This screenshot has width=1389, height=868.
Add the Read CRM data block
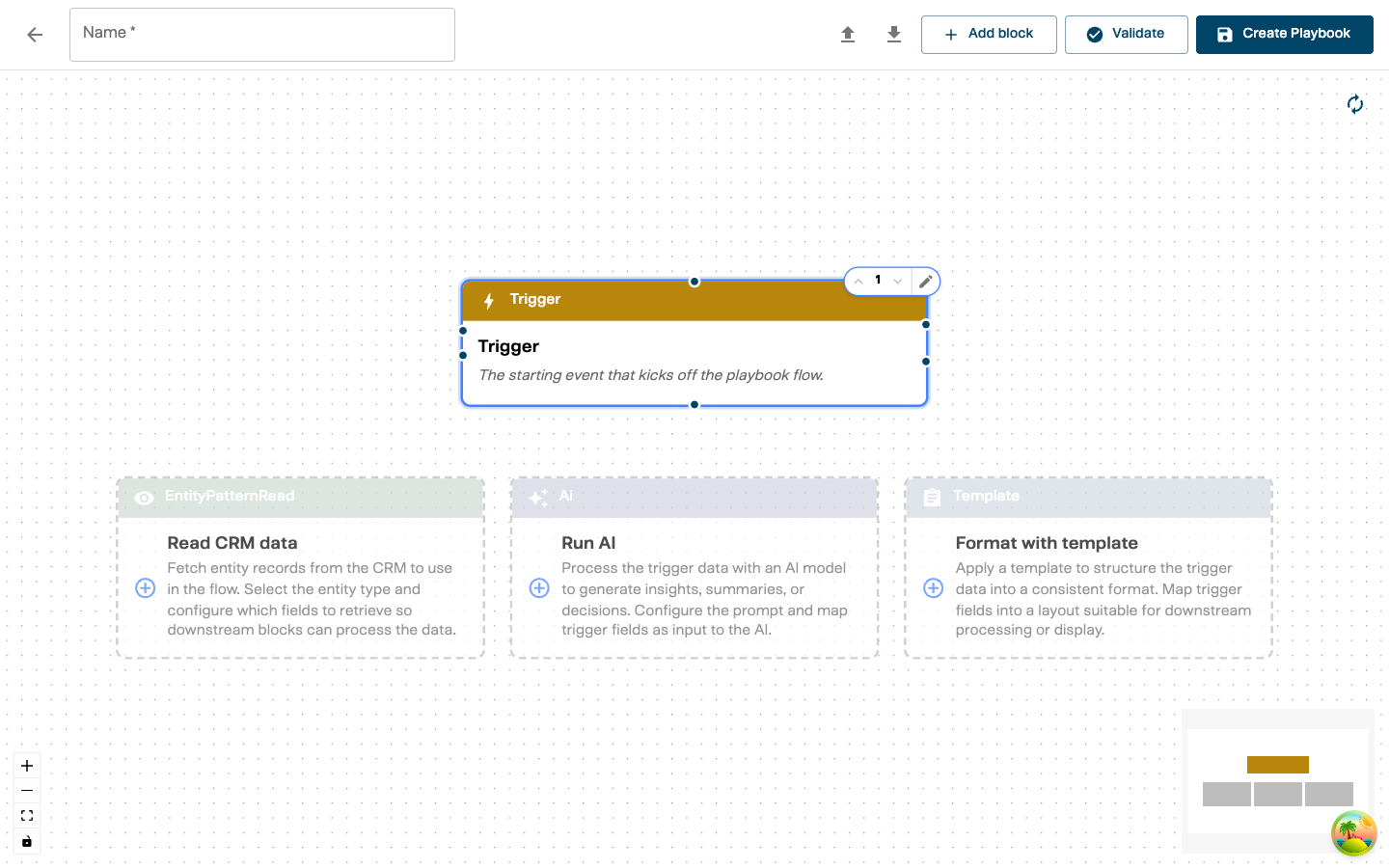pyautogui.click(x=145, y=588)
